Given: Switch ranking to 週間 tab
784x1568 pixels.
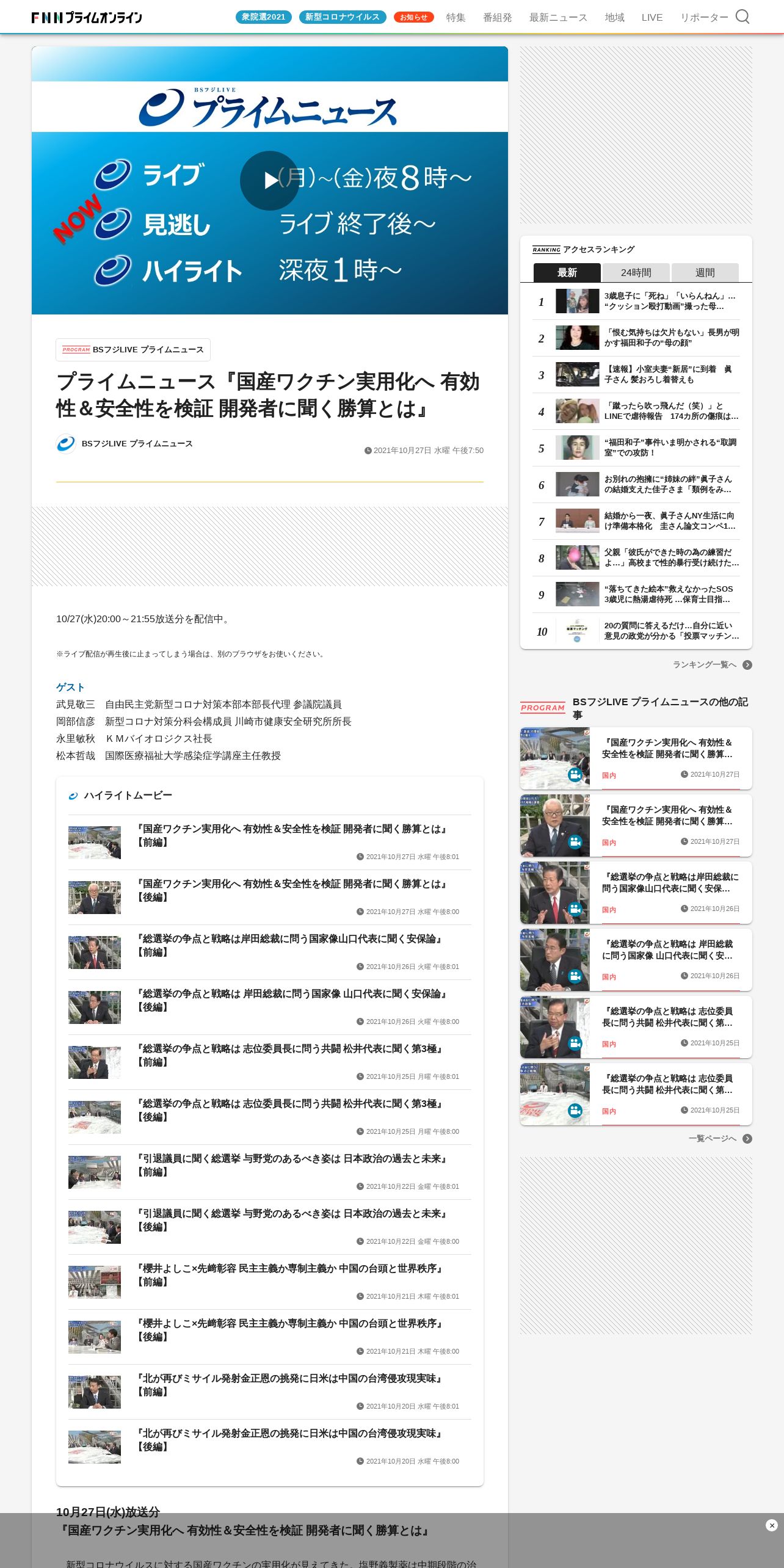Looking at the screenshot, I should pos(705,272).
